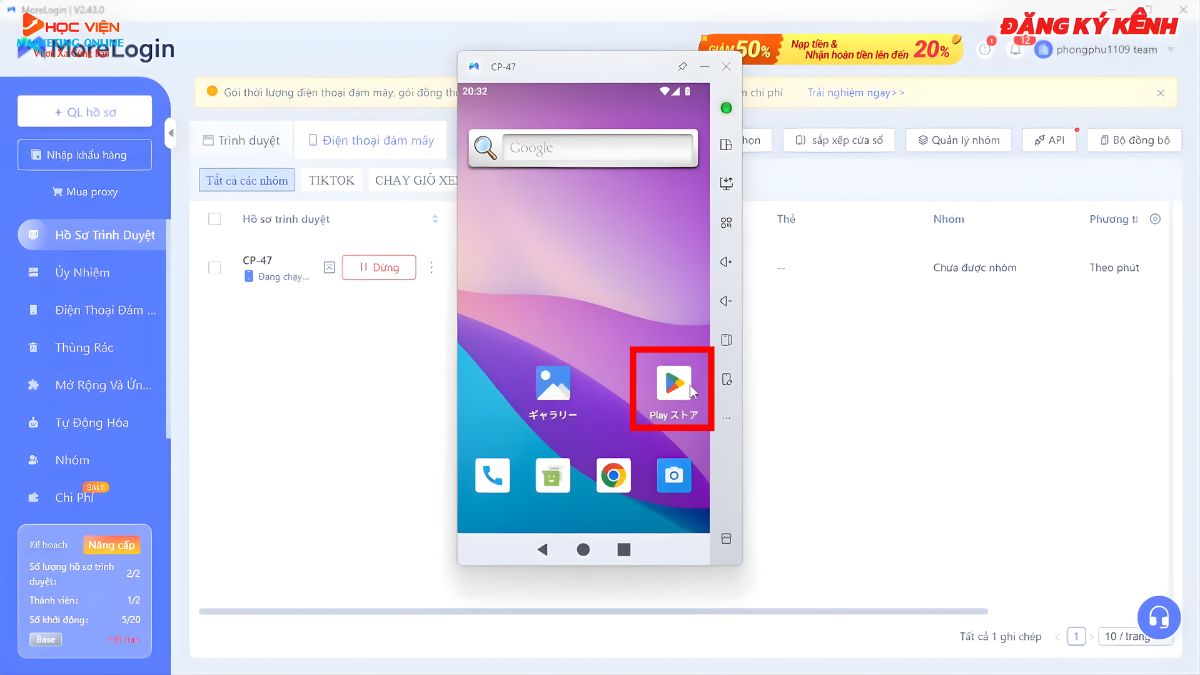Open the ギャラリー gallery app
Viewport: 1200px width, 675px height.
(x=553, y=383)
